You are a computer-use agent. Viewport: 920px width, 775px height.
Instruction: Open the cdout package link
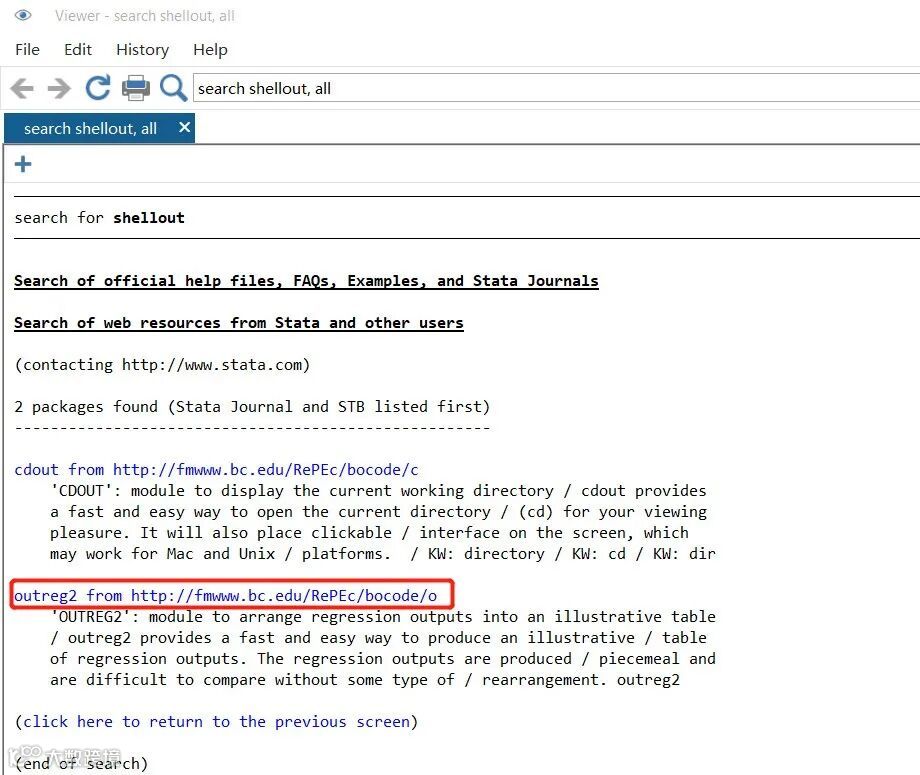pyautogui.click(x=217, y=470)
